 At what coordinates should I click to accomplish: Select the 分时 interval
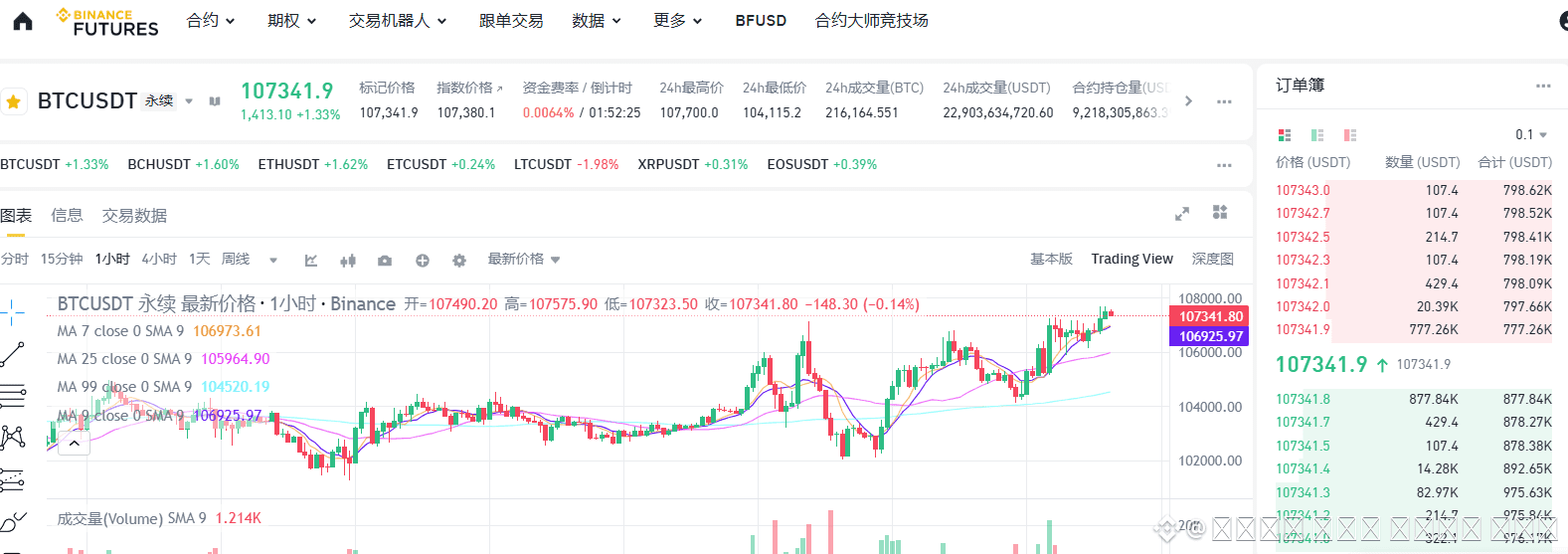coord(15,260)
